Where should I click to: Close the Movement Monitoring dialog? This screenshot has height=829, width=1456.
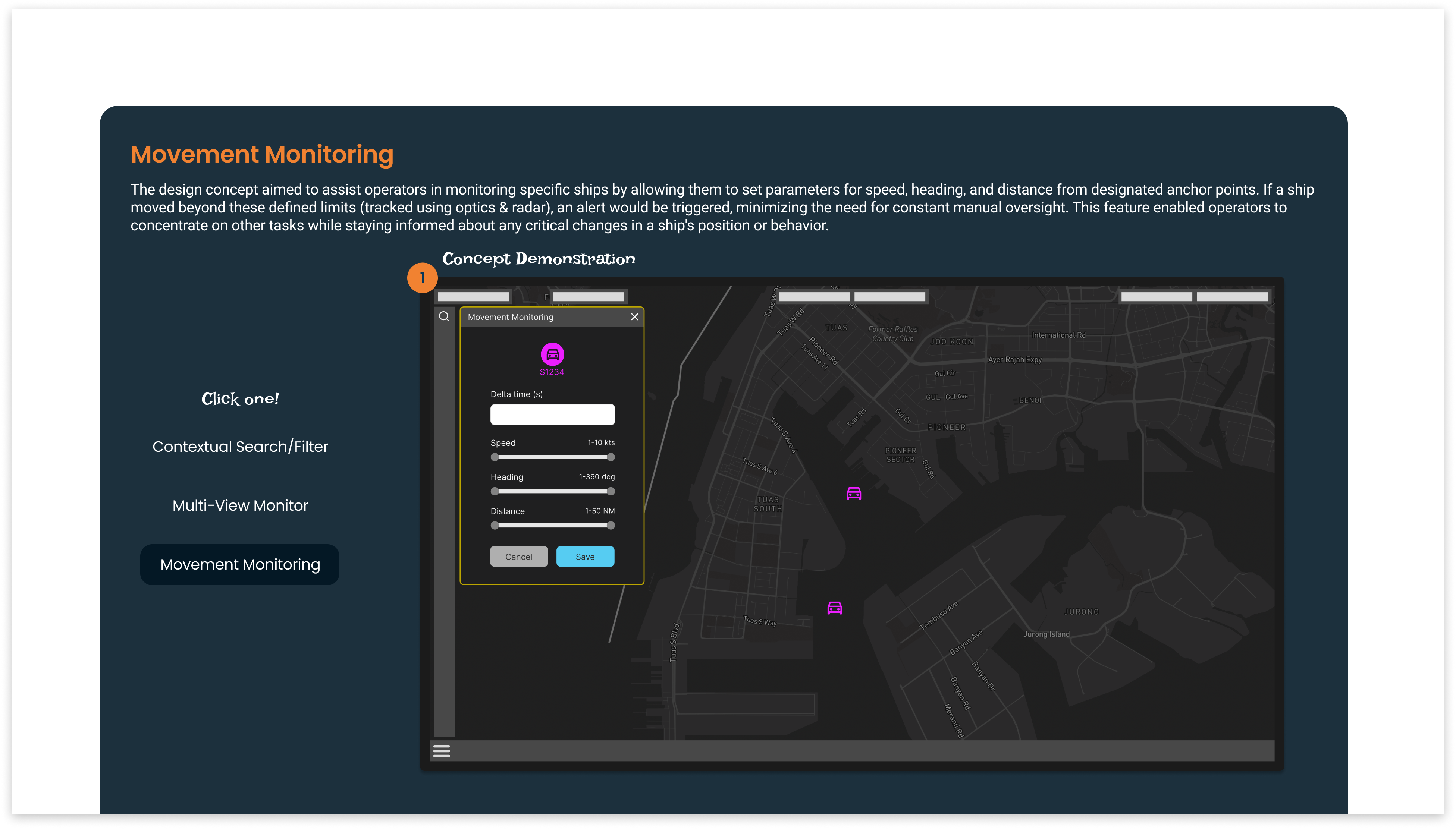click(x=634, y=317)
